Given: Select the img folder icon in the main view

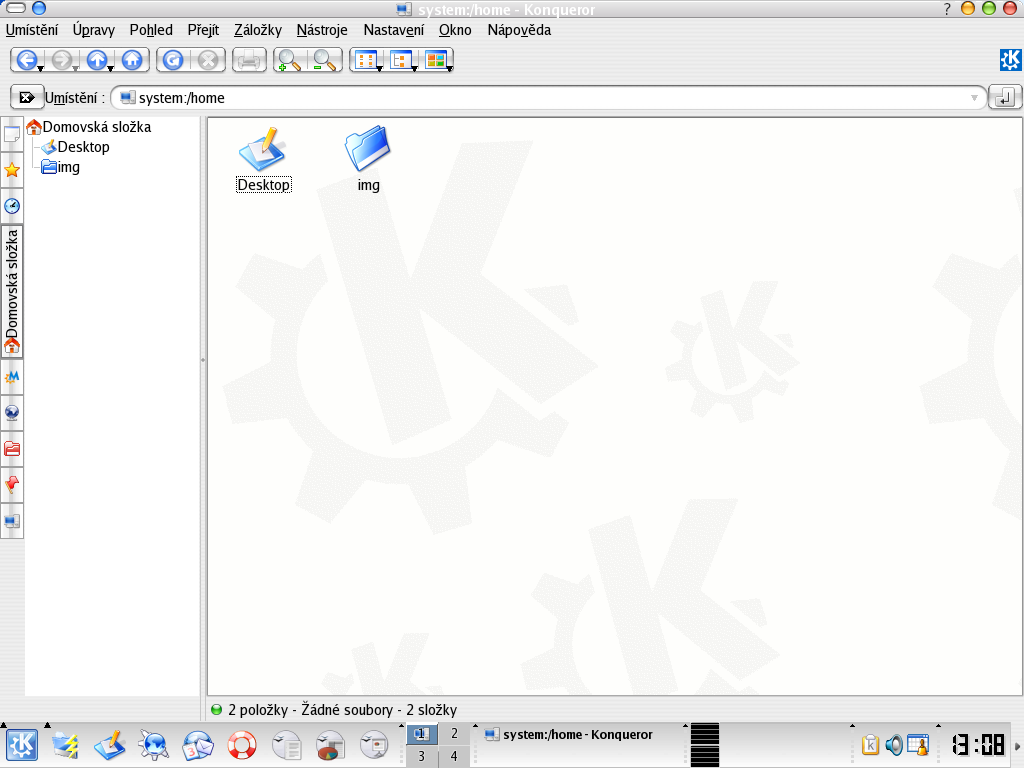Looking at the screenshot, I should coord(368,149).
